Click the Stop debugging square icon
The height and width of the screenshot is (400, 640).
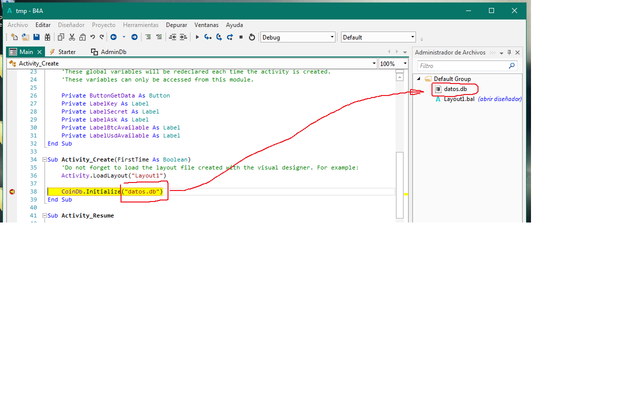241,37
